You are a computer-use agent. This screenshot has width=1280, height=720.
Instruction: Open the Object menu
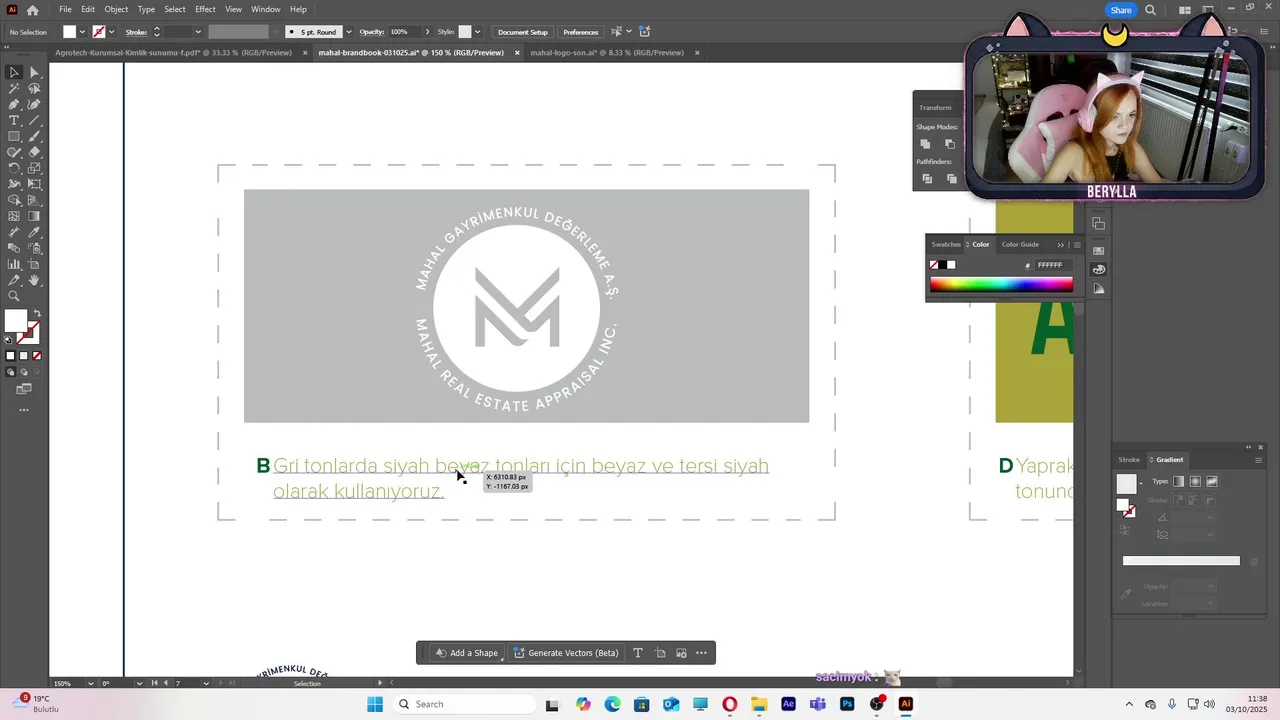coord(116,9)
